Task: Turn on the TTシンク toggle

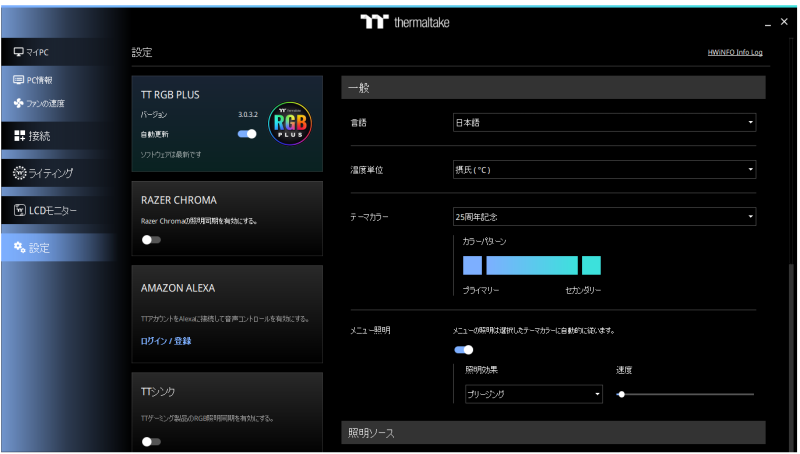Action: (x=151, y=441)
